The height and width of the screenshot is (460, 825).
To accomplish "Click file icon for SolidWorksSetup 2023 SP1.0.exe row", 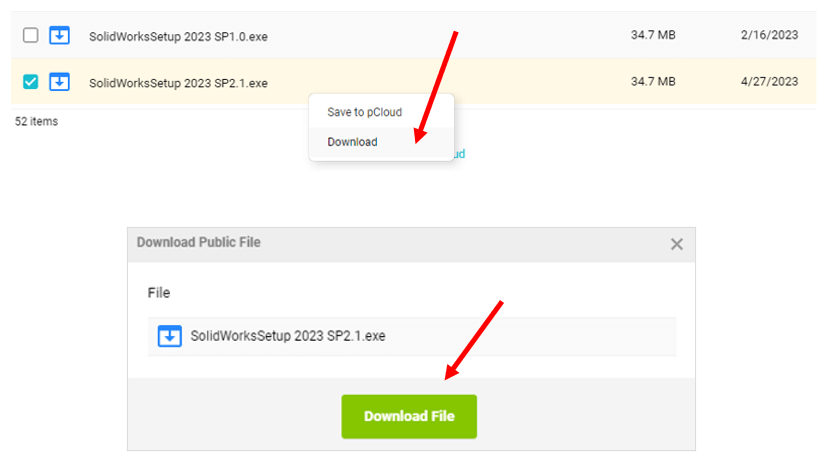I will pyautogui.click(x=59, y=35).
